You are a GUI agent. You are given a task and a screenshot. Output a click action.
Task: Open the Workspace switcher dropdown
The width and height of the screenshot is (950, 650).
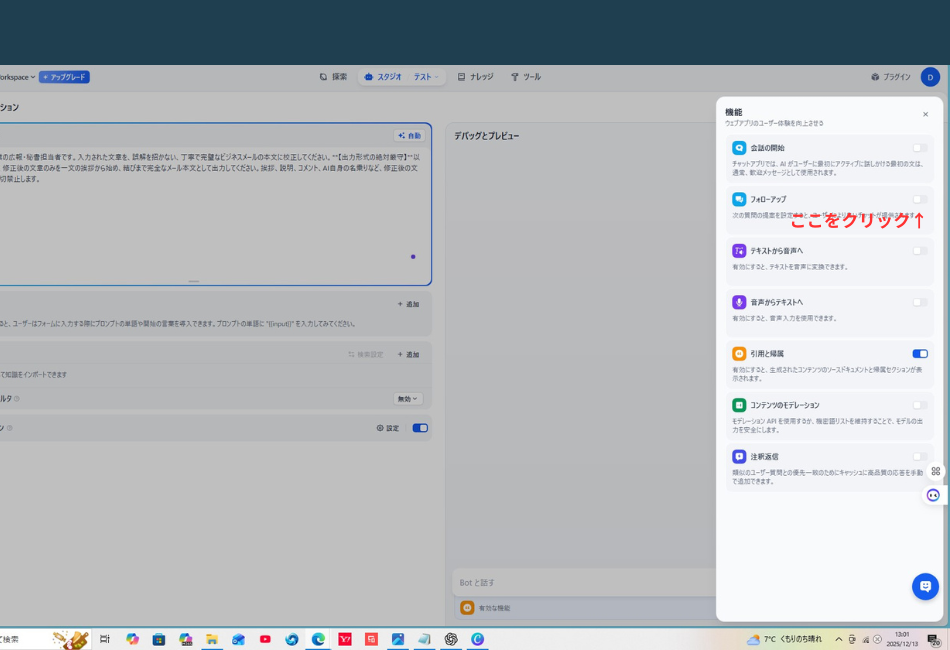click(x=18, y=77)
